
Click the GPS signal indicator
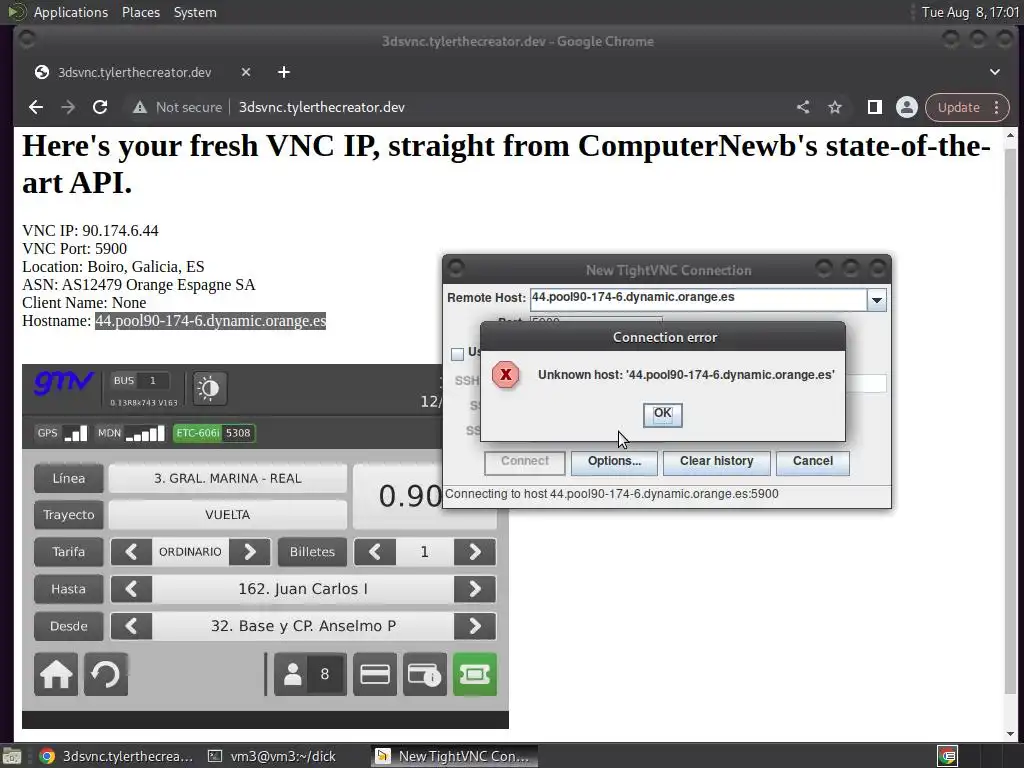(62, 433)
